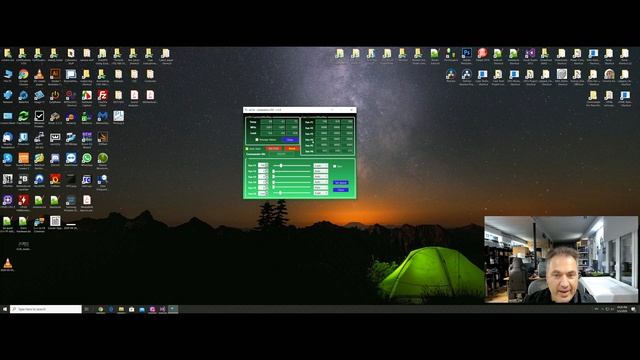Open the sixth fan row's mode dropdown

point(321,193)
